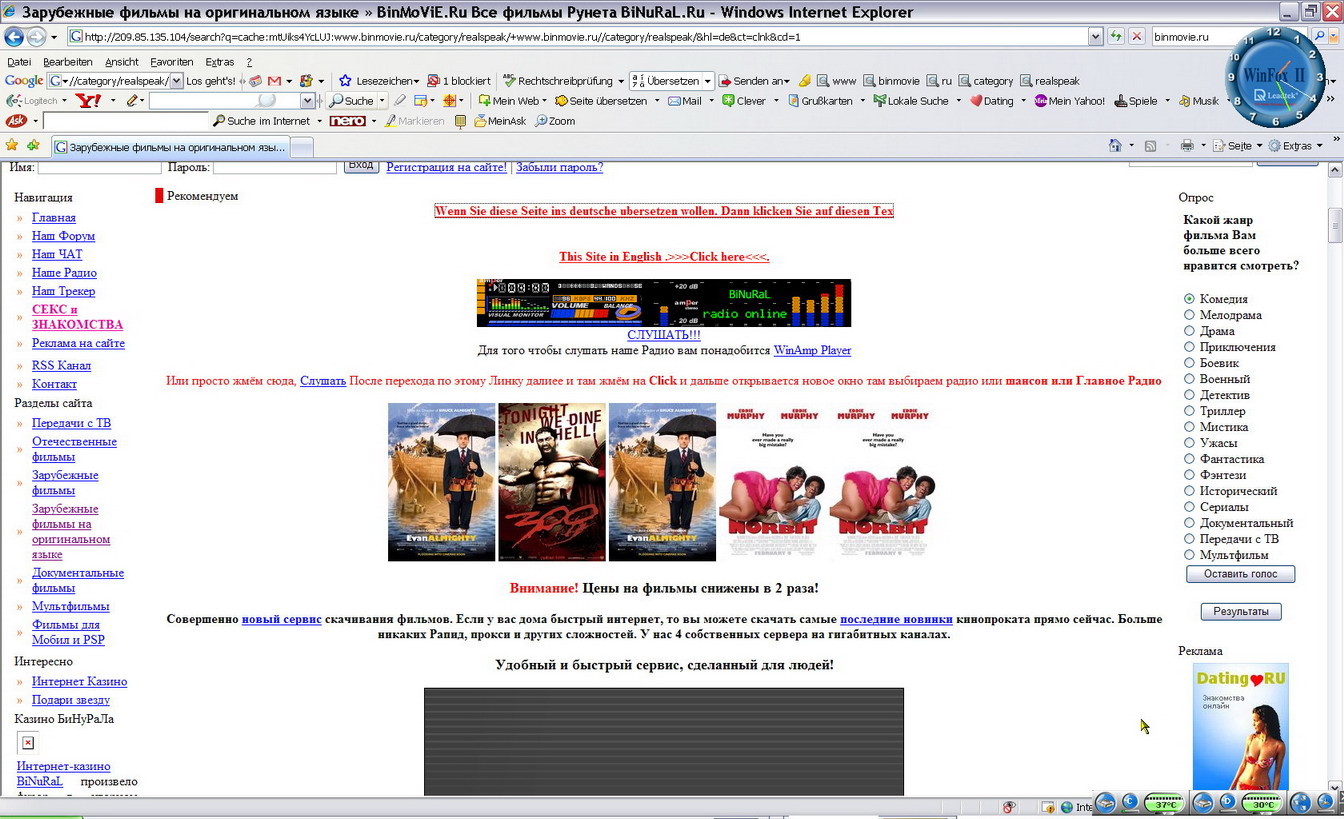Click the Ask toolbar search input field
This screenshot has height=819, width=1344.
pyautogui.click(x=126, y=121)
